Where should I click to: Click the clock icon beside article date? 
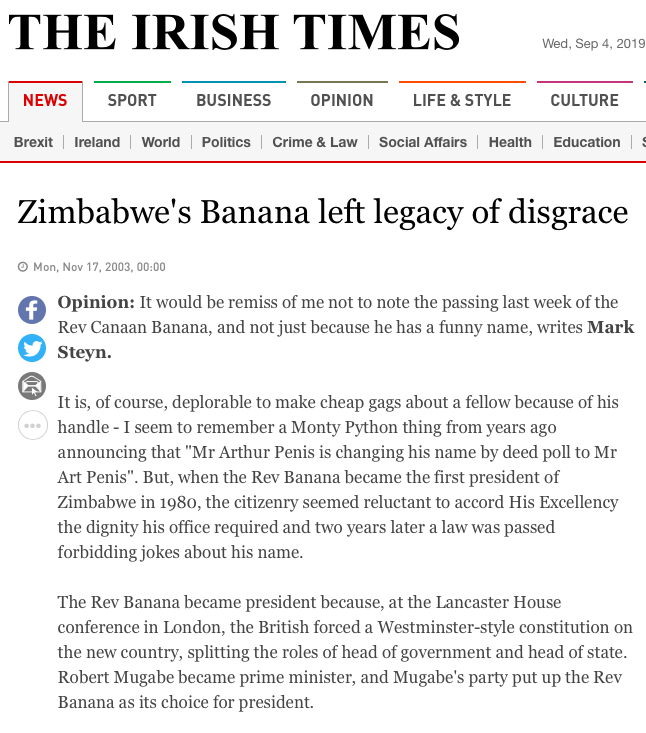coord(23,267)
